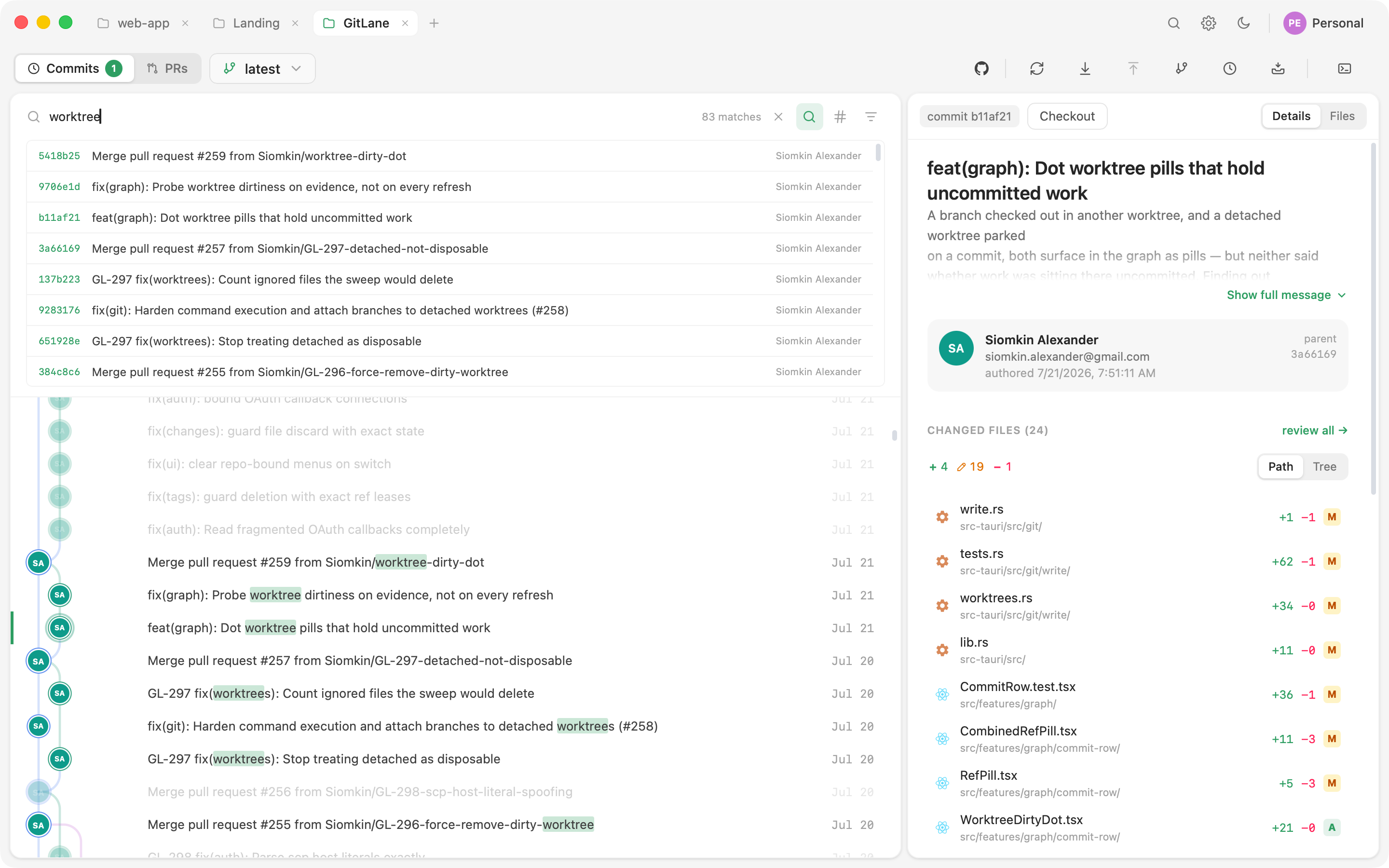Viewport: 1389px width, 868px height.
Task: Click the commit details panel scrollbar
Action: point(1373,319)
